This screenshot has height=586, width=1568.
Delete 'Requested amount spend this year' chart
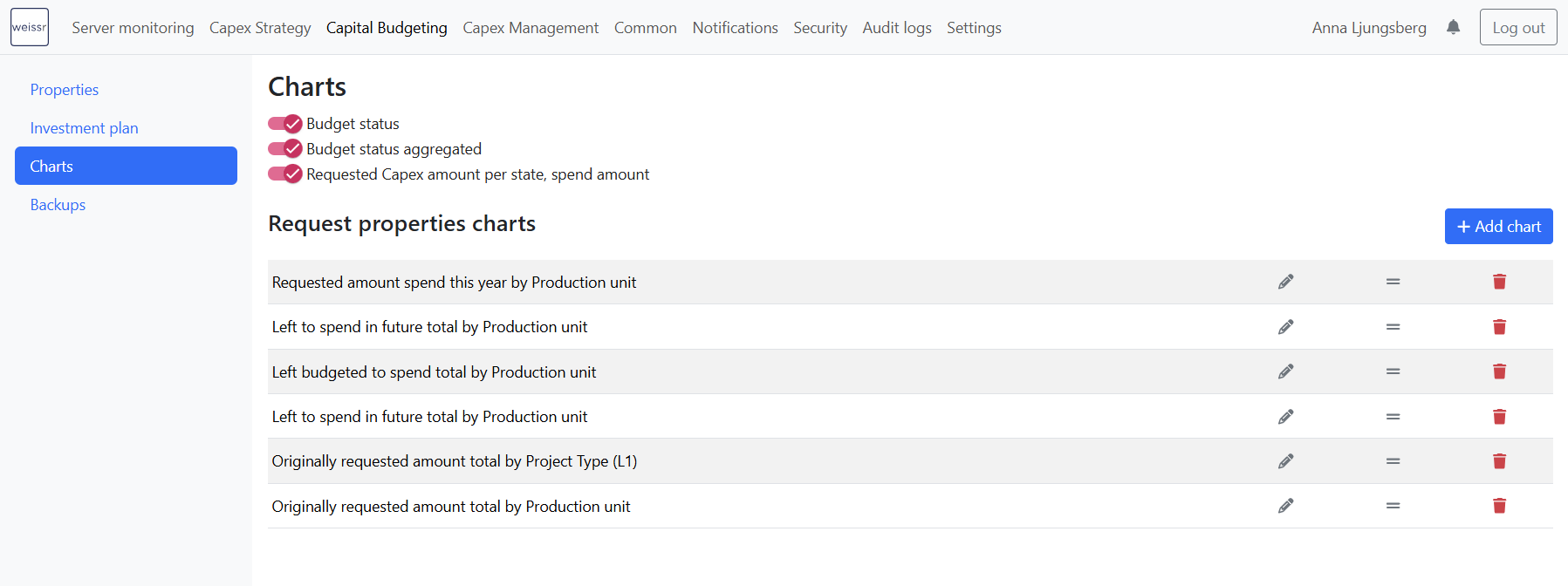[x=1499, y=282]
